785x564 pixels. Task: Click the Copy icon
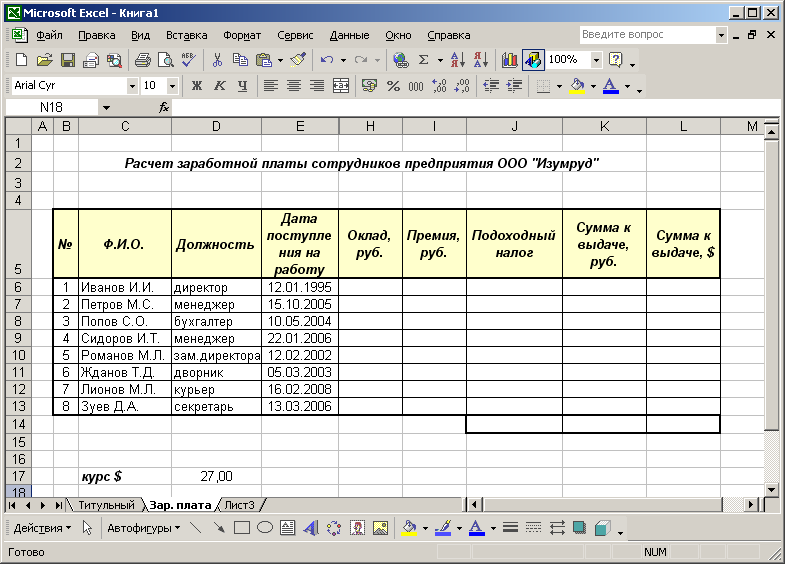click(240, 60)
